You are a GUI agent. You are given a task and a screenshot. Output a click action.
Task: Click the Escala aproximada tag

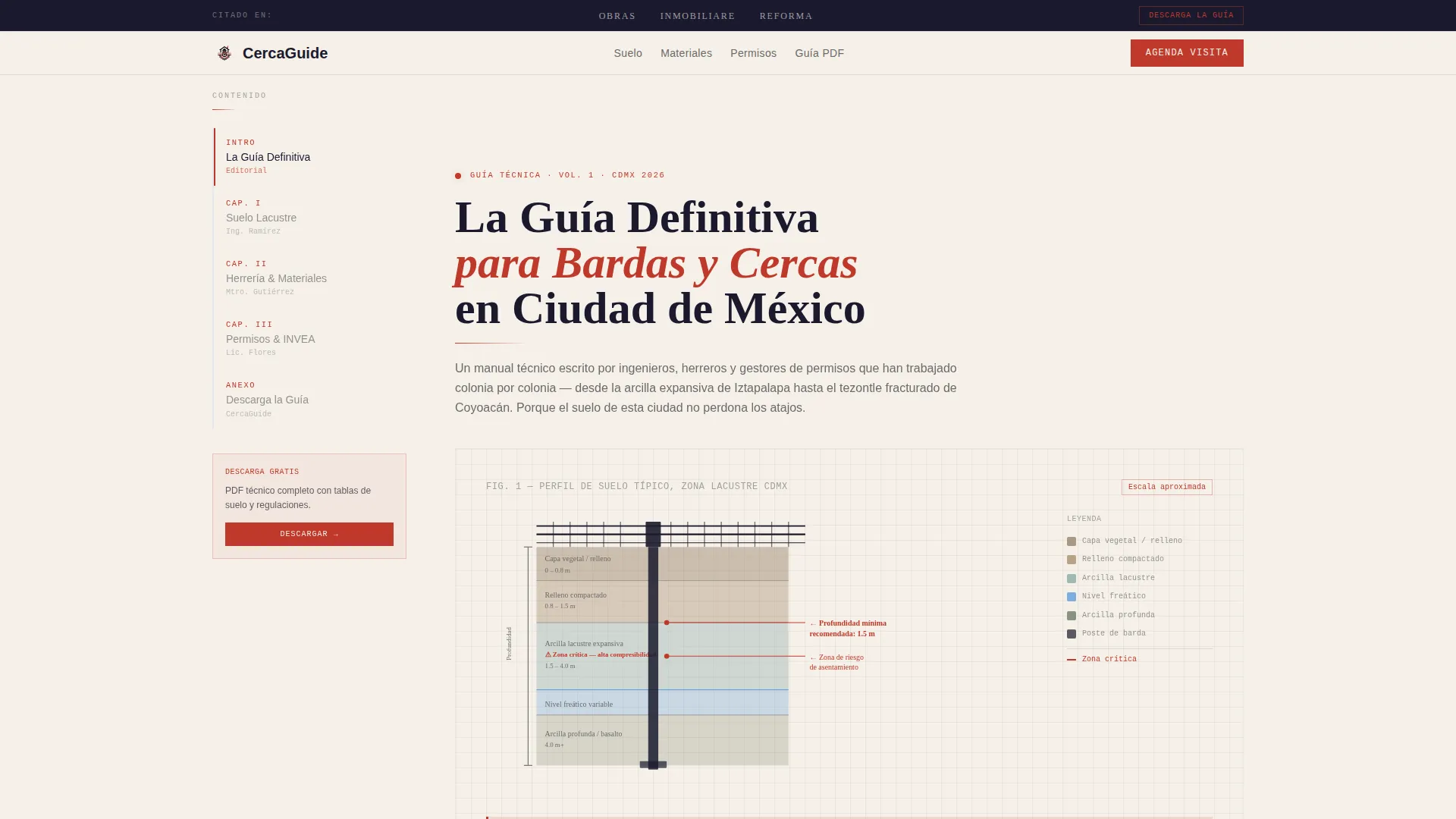[1166, 487]
